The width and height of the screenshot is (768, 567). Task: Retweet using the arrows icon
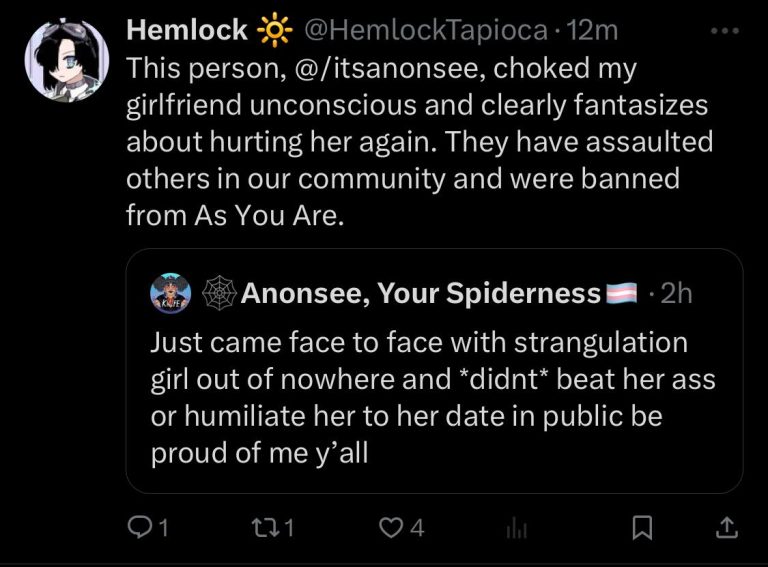(265, 526)
